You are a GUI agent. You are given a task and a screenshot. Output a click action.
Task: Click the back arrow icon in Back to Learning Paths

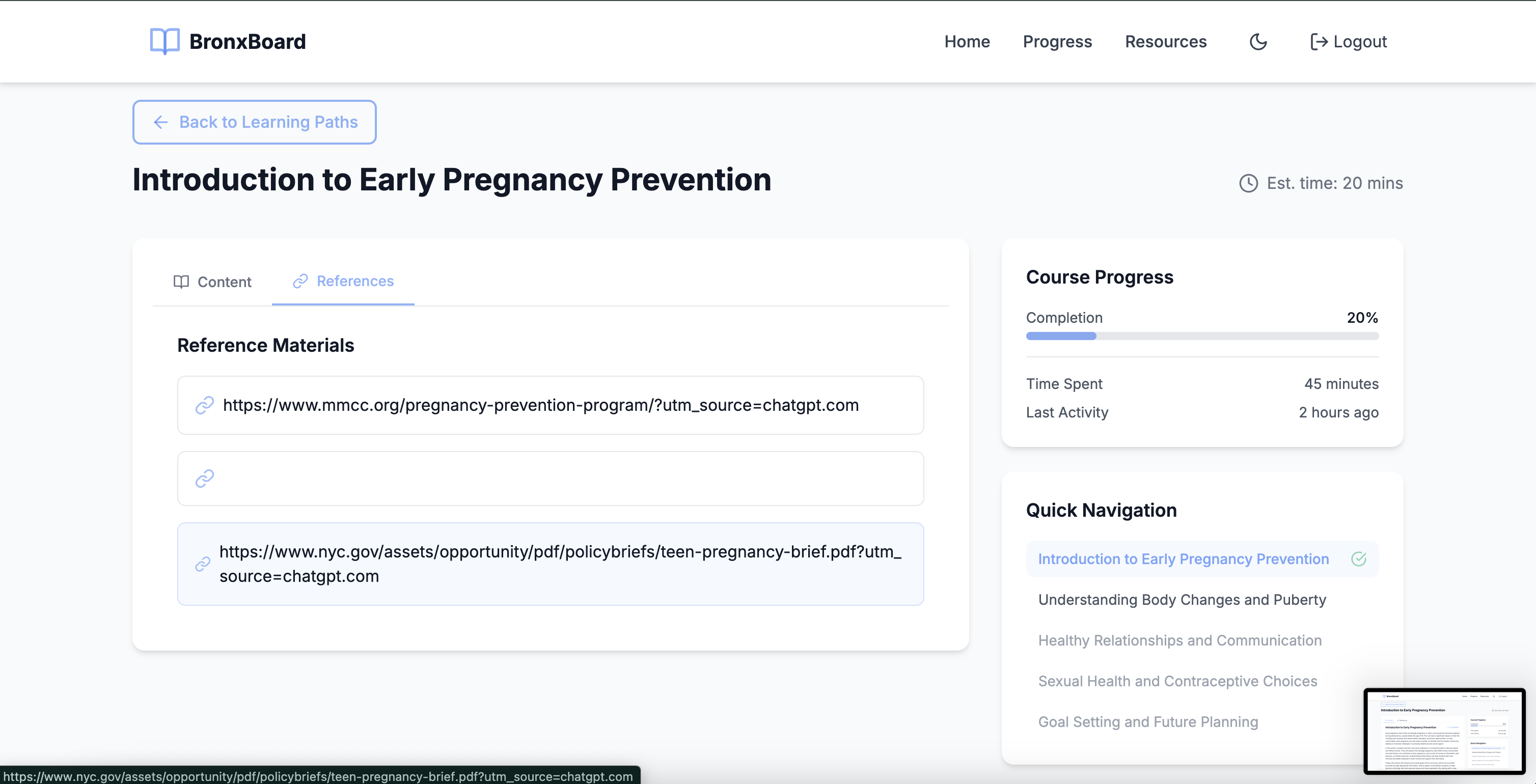[x=160, y=122]
